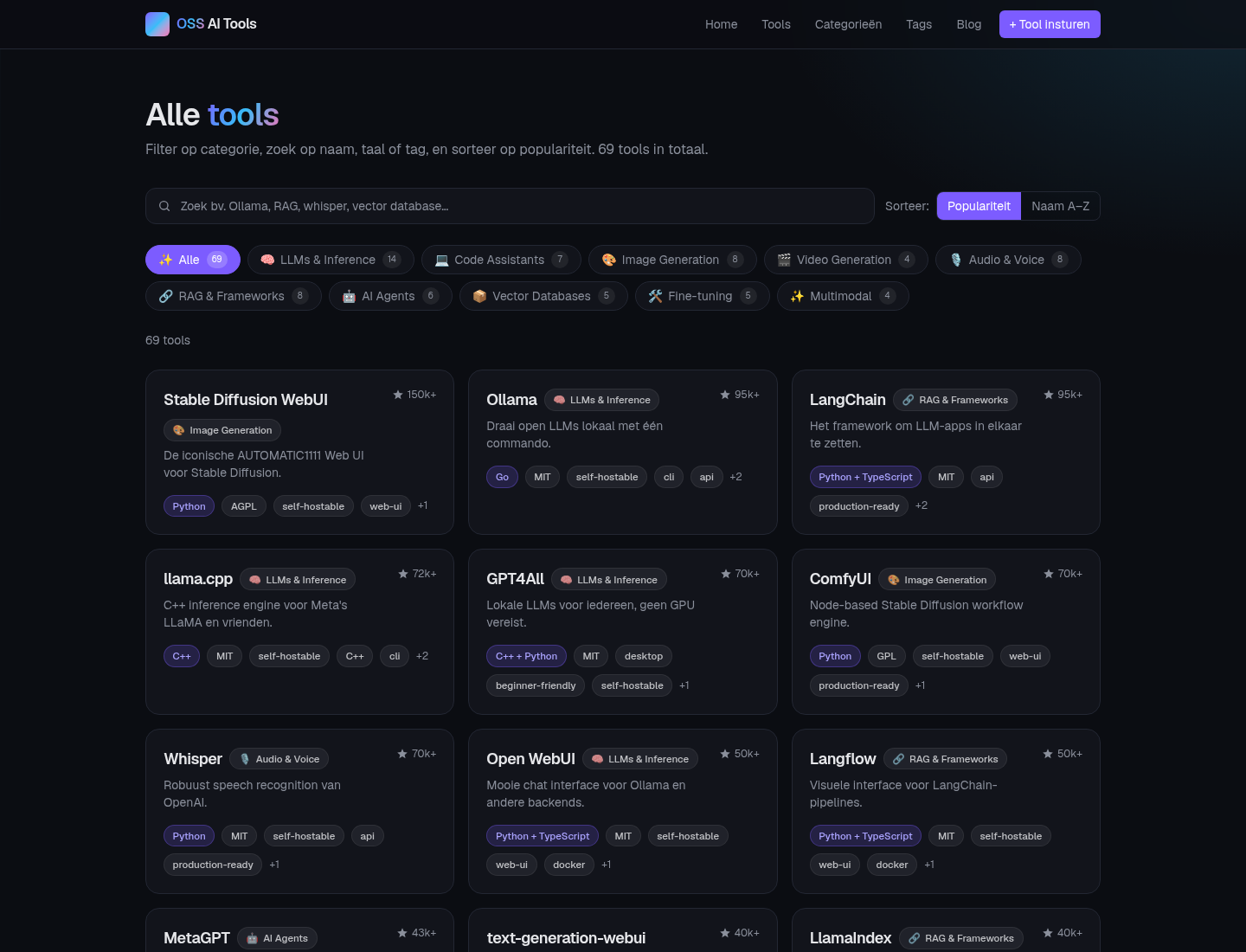
Task: Filter by Audio & Voice category
Action: tap(1008, 260)
